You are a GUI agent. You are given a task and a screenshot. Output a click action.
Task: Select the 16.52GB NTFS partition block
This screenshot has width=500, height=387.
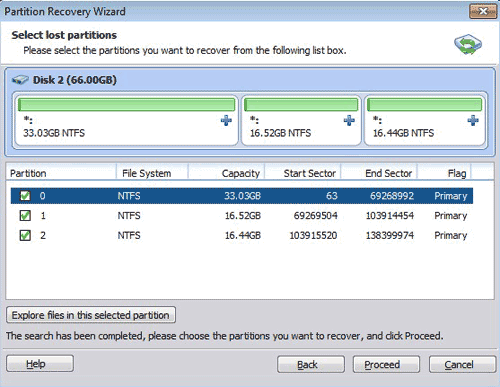tap(301, 120)
